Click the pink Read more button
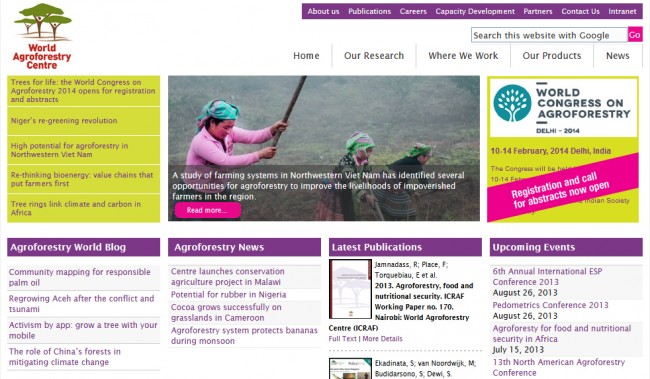650x379 pixels. [207, 210]
